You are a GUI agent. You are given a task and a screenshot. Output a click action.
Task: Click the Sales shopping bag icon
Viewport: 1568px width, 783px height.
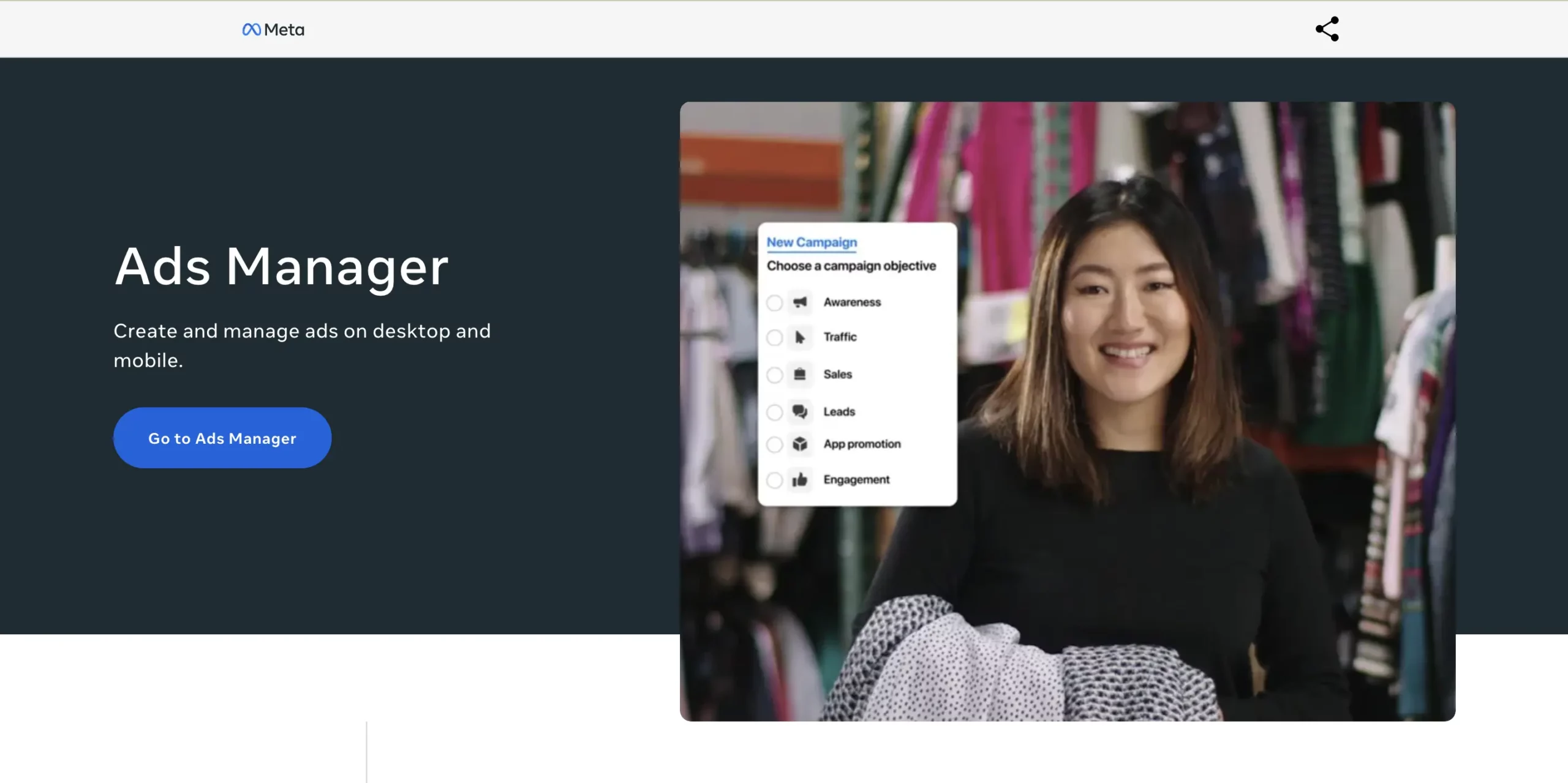click(800, 374)
